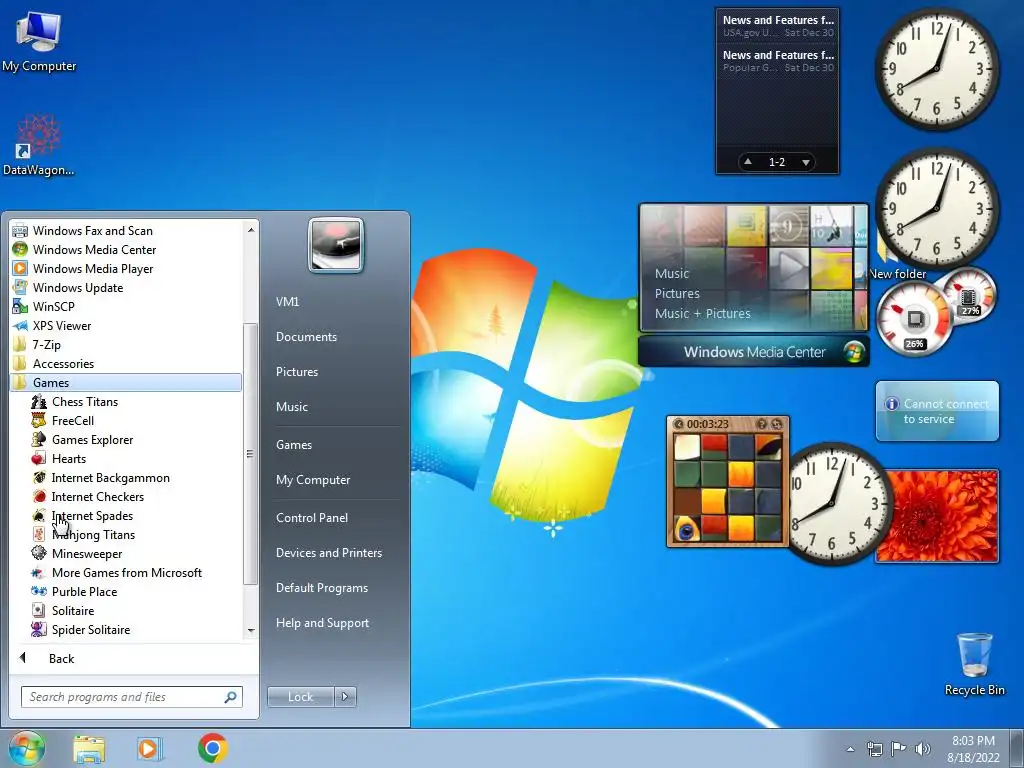The width and height of the screenshot is (1024, 768).
Task: Click the network tray icon
Action: 874,748
